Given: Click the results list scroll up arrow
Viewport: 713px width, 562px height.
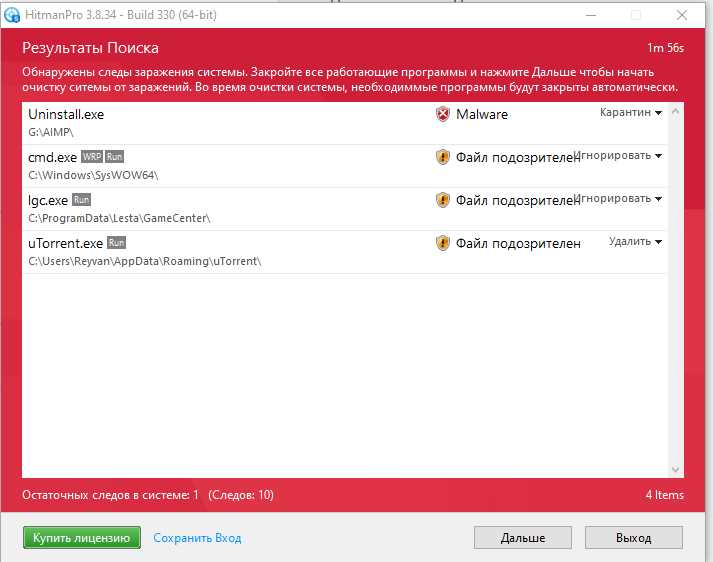Looking at the screenshot, I should pos(675,111).
